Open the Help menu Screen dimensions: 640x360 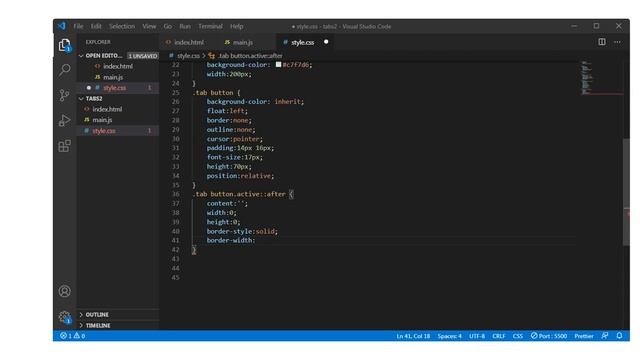click(x=236, y=26)
